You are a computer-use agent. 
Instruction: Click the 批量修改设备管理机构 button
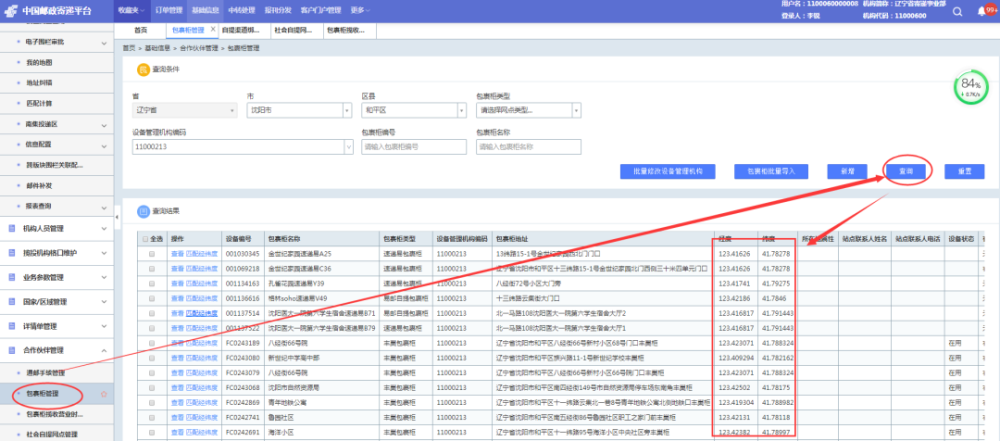668,171
